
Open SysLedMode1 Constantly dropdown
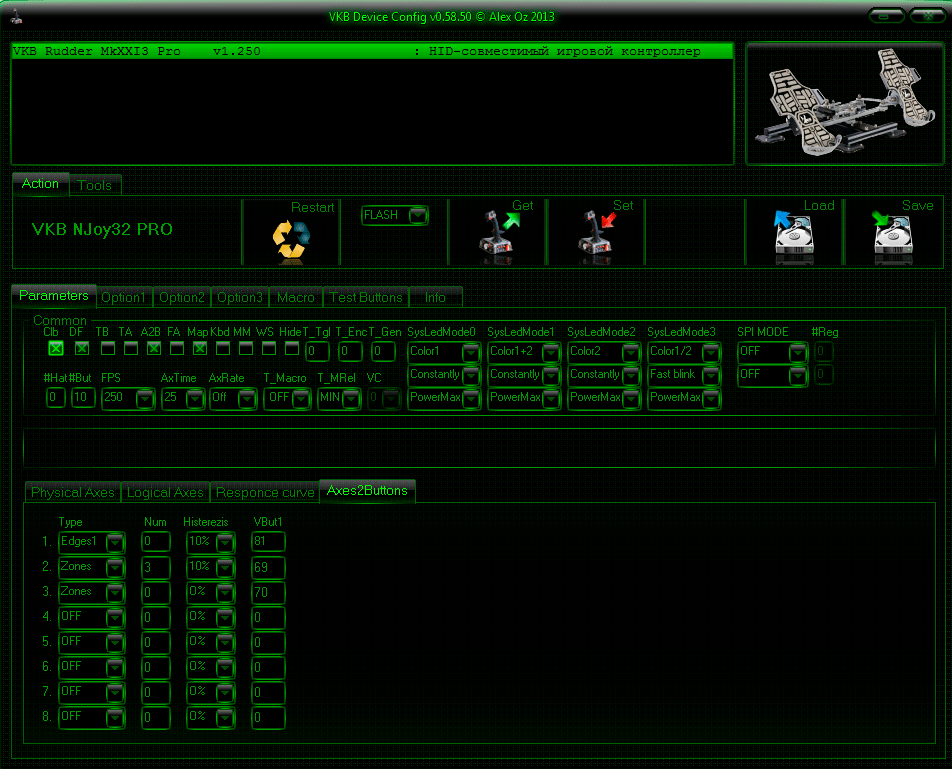pyautogui.click(x=524, y=375)
